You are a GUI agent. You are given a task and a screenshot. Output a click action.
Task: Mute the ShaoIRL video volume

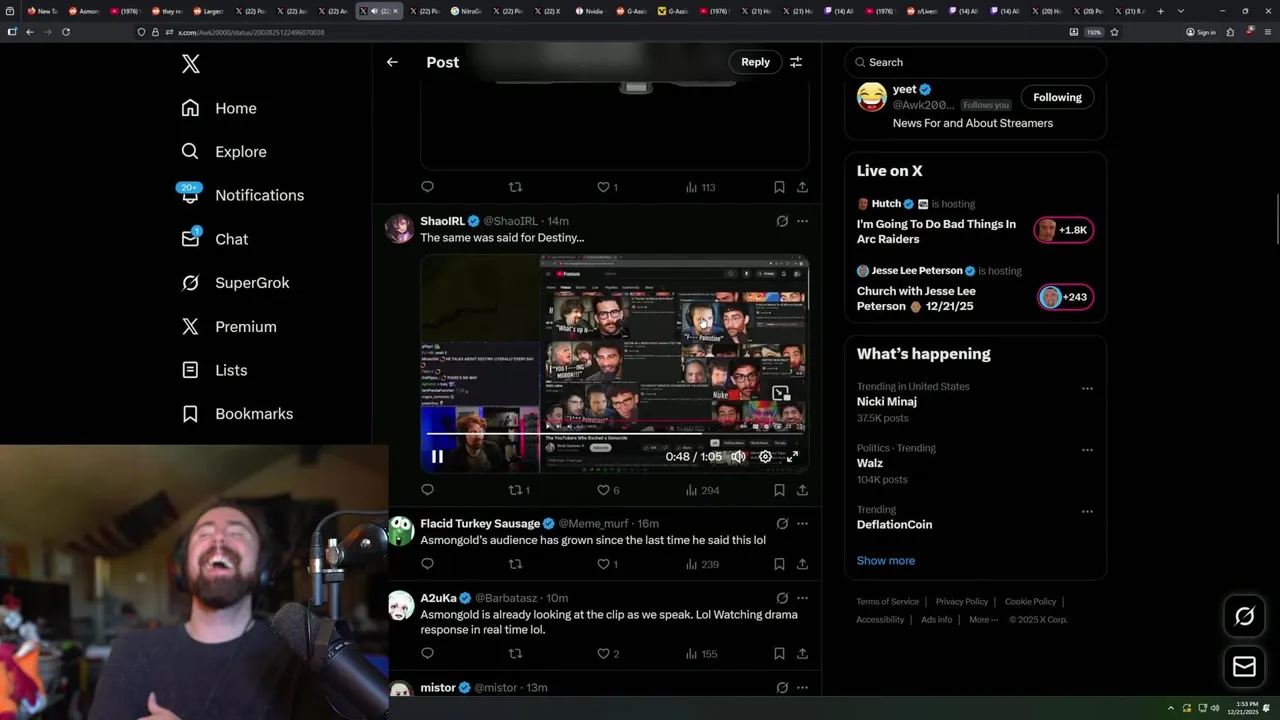click(738, 456)
